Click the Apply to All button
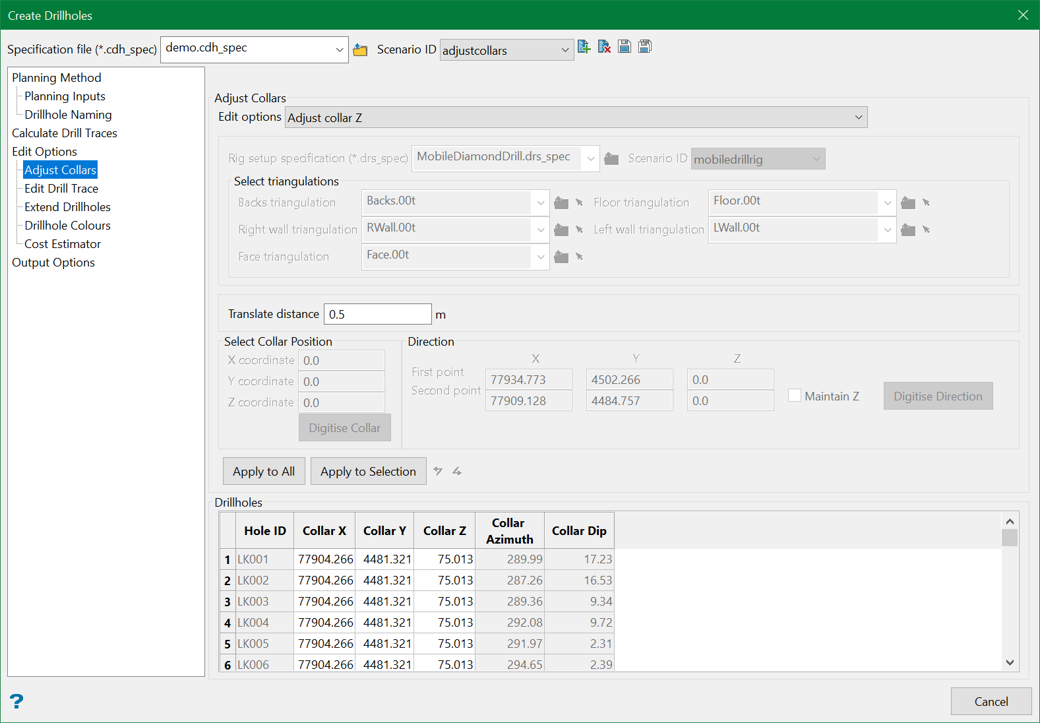Image resolution: width=1040 pixels, height=723 pixels. [x=264, y=471]
